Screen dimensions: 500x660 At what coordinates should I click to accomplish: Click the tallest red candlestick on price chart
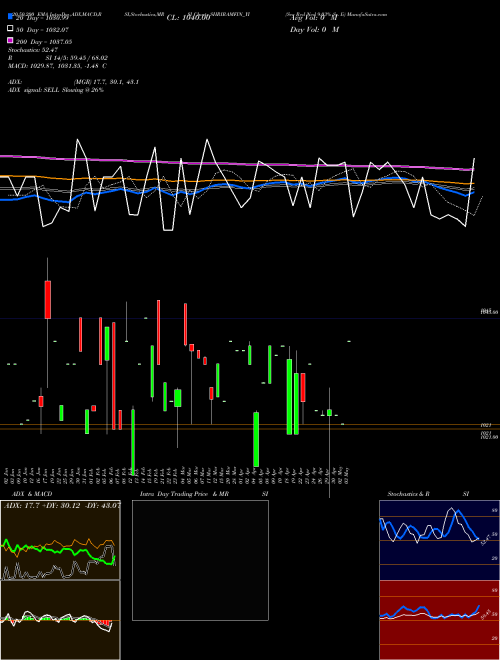click(114, 376)
